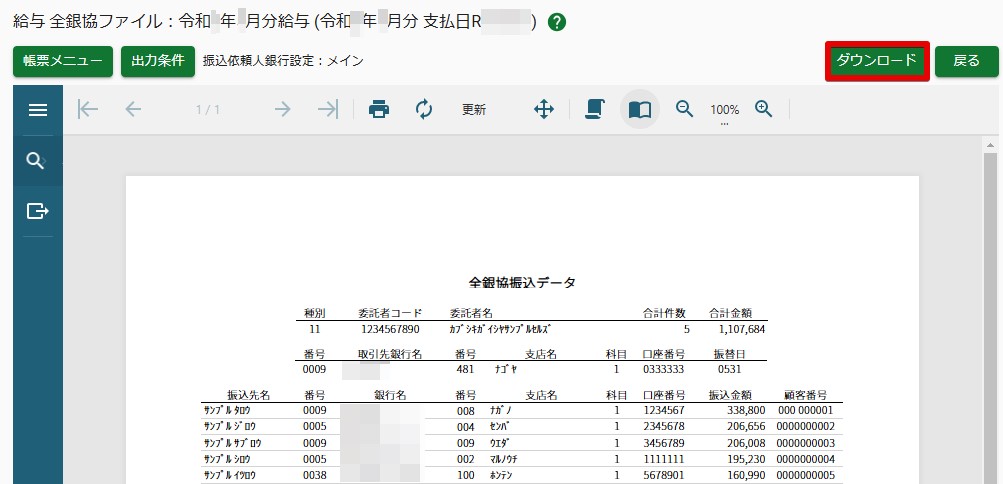Click the transfer amount 206,008

click(x=745, y=443)
